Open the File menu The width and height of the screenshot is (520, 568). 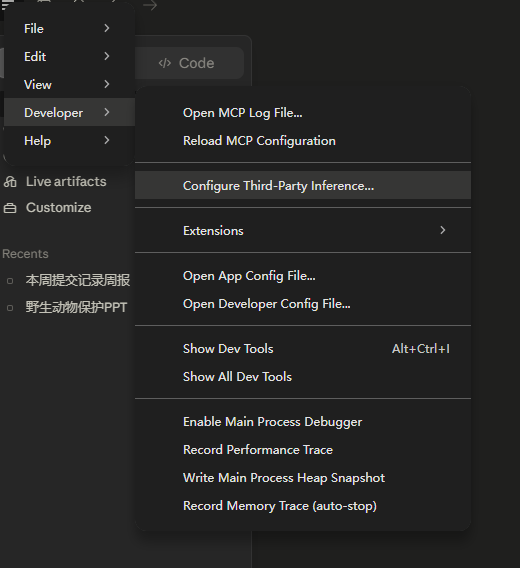coord(69,29)
